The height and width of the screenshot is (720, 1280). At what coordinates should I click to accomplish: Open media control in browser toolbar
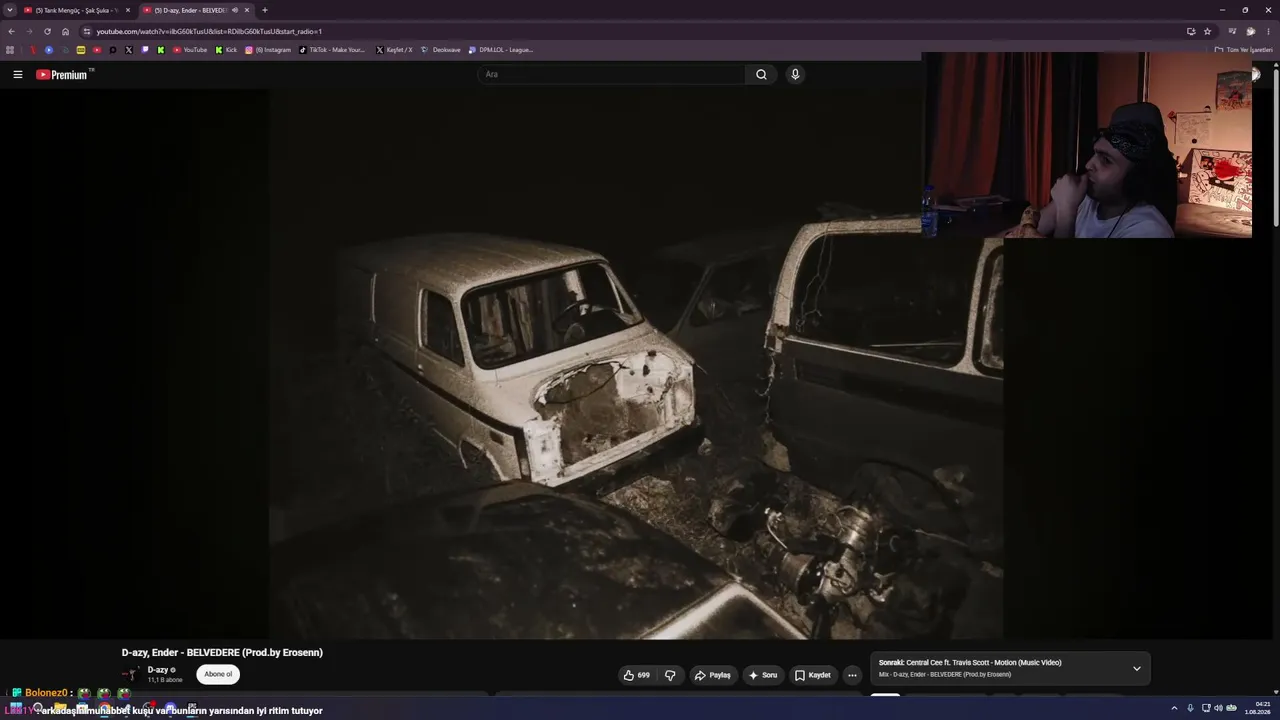coord(1232,31)
